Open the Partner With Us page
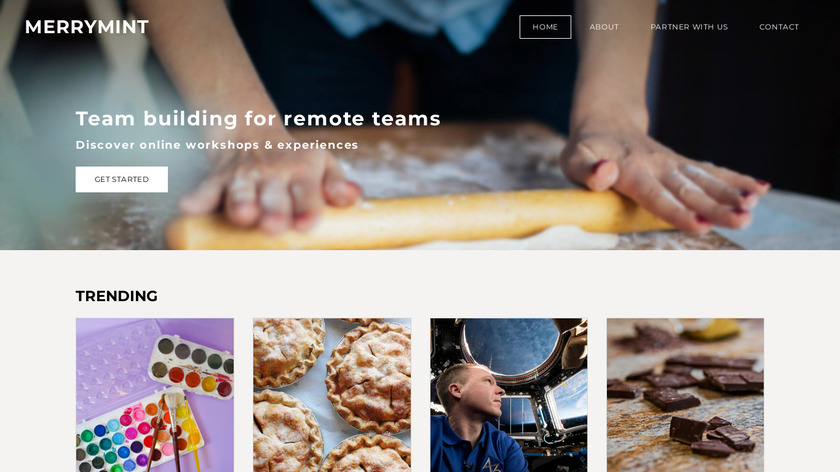The image size is (840, 472). [689, 27]
